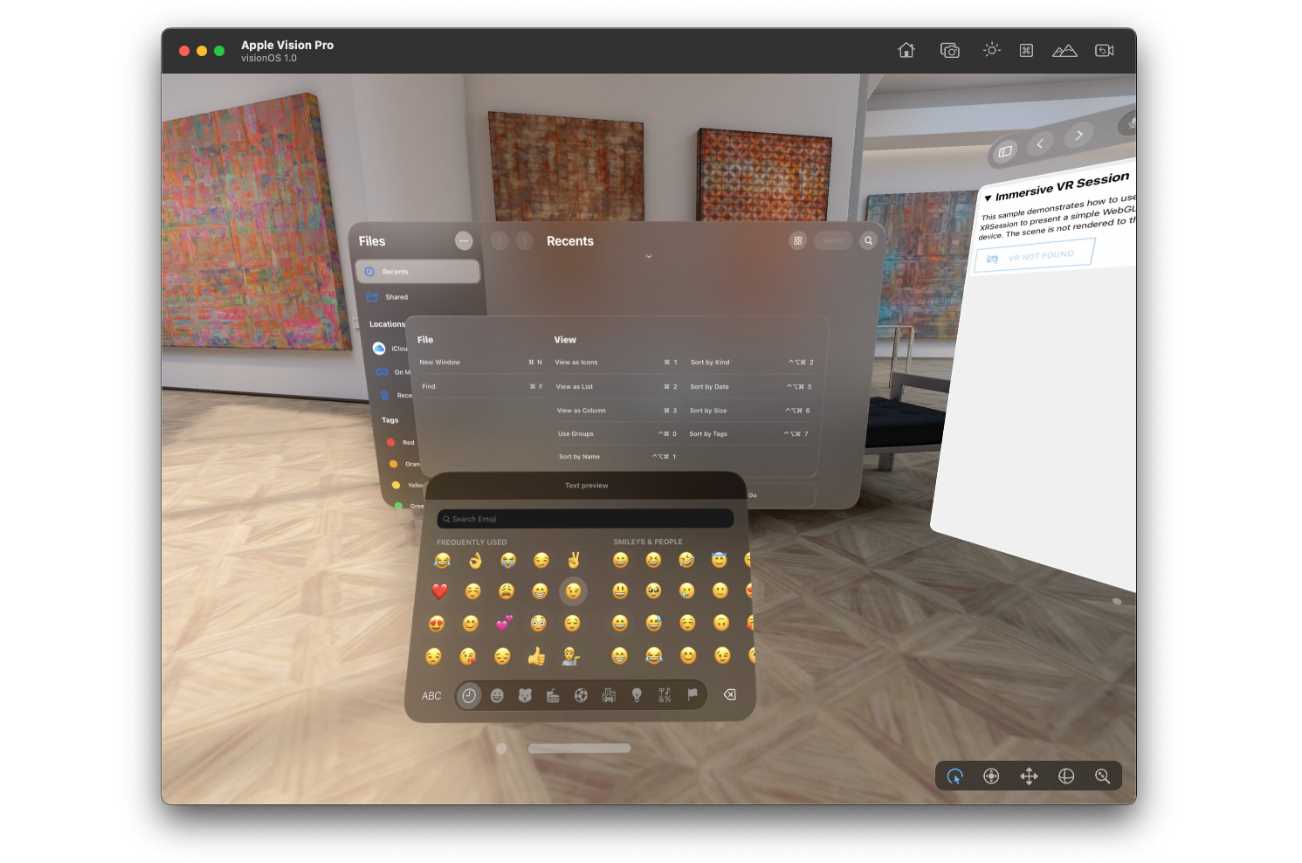This screenshot has width=1302, height=863.
Task: Insert the thumbs up emoji
Action: click(537, 656)
